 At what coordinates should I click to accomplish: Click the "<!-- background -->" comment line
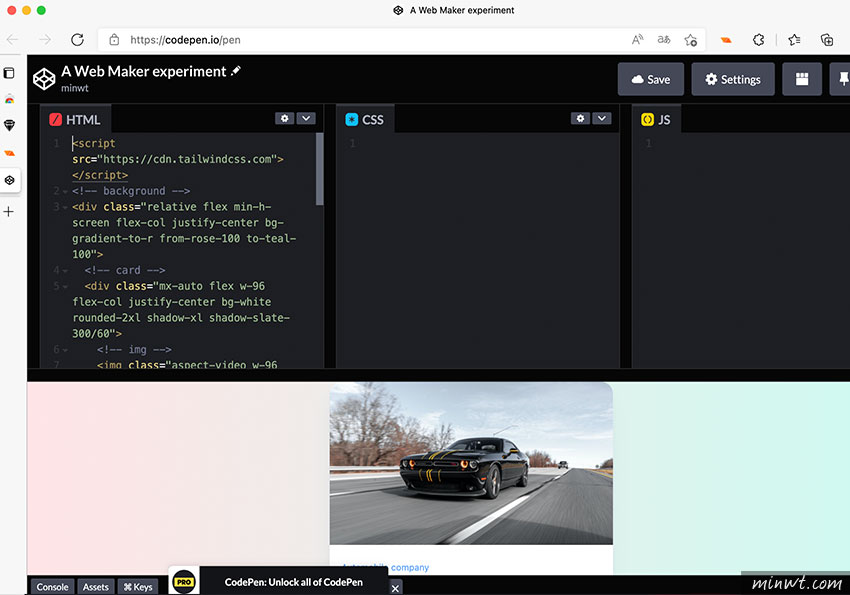point(131,191)
